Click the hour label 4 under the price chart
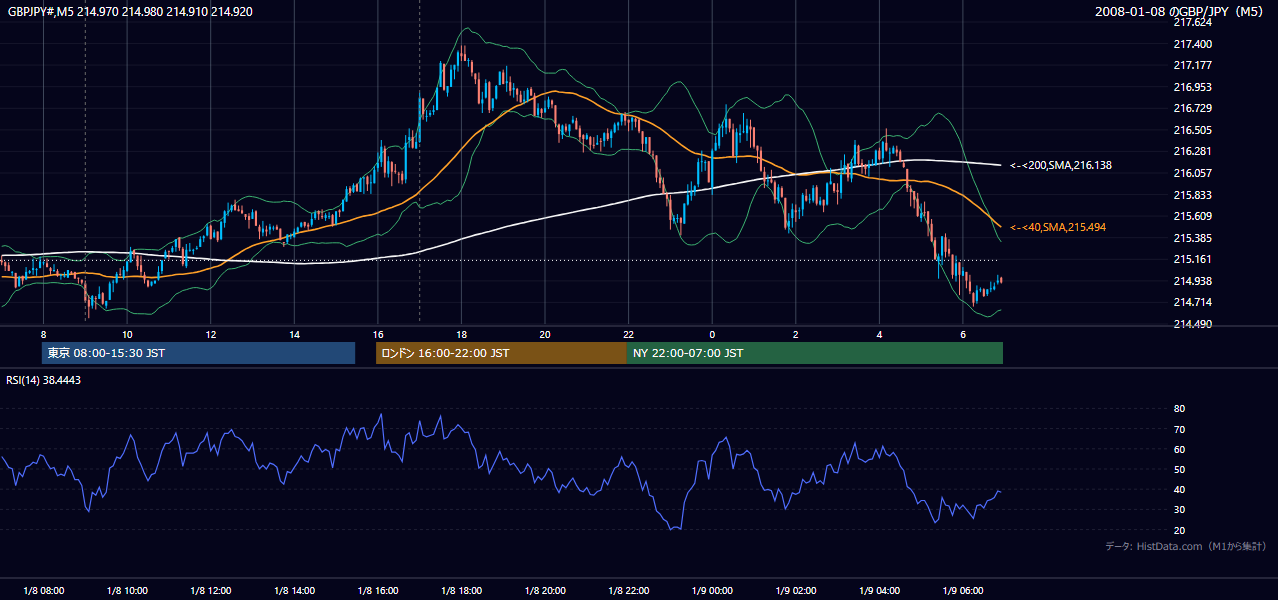Screen dimensions: 1278x600 point(879,334)
